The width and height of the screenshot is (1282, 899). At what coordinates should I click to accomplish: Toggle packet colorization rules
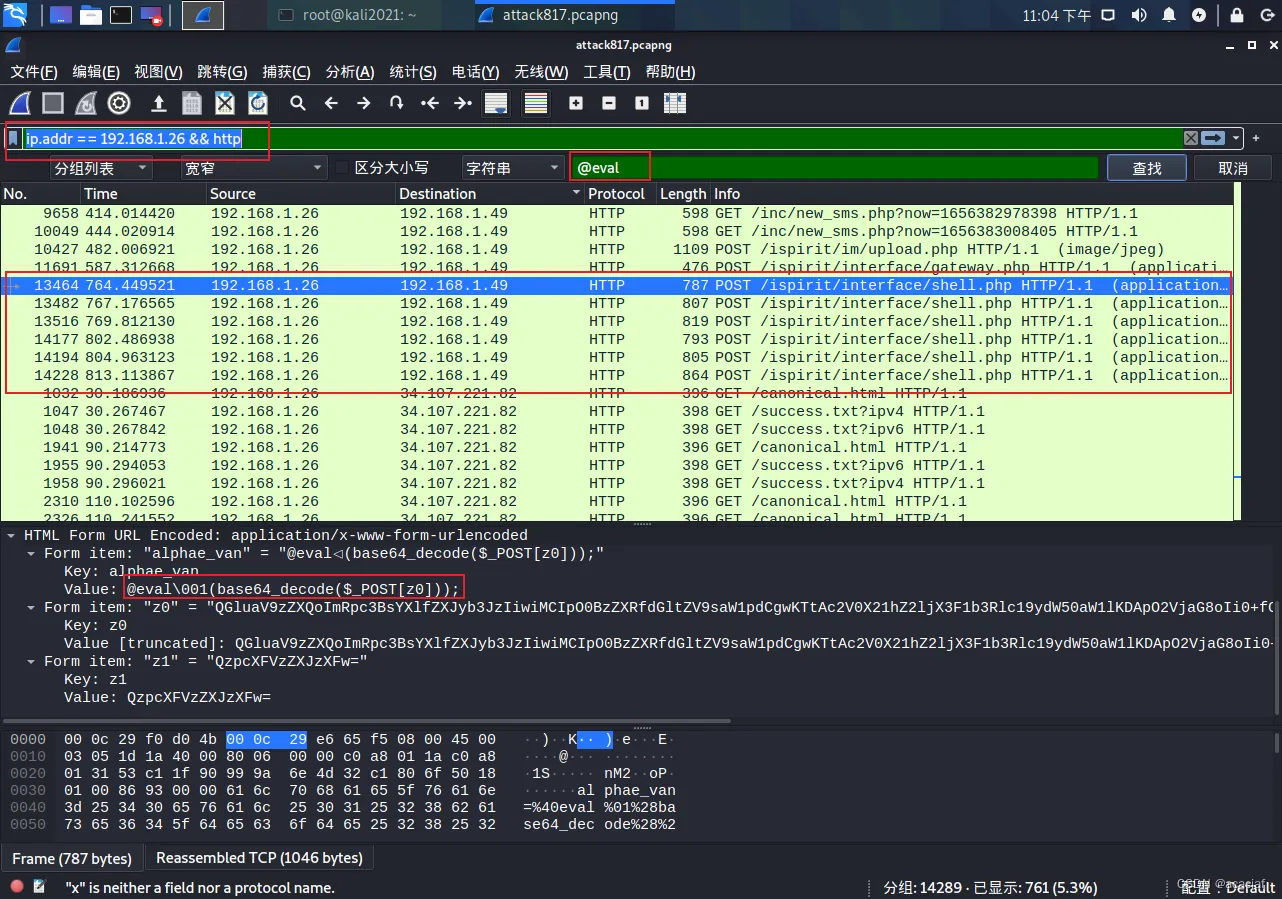click(536, 103)
